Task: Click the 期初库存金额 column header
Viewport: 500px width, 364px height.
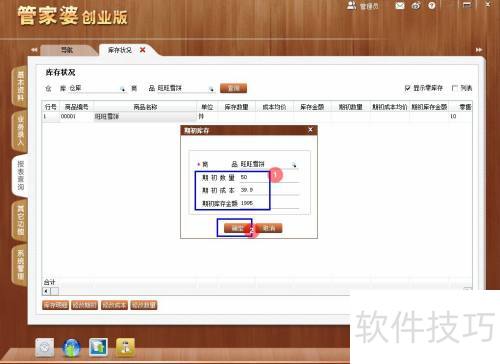Action: 429,107
